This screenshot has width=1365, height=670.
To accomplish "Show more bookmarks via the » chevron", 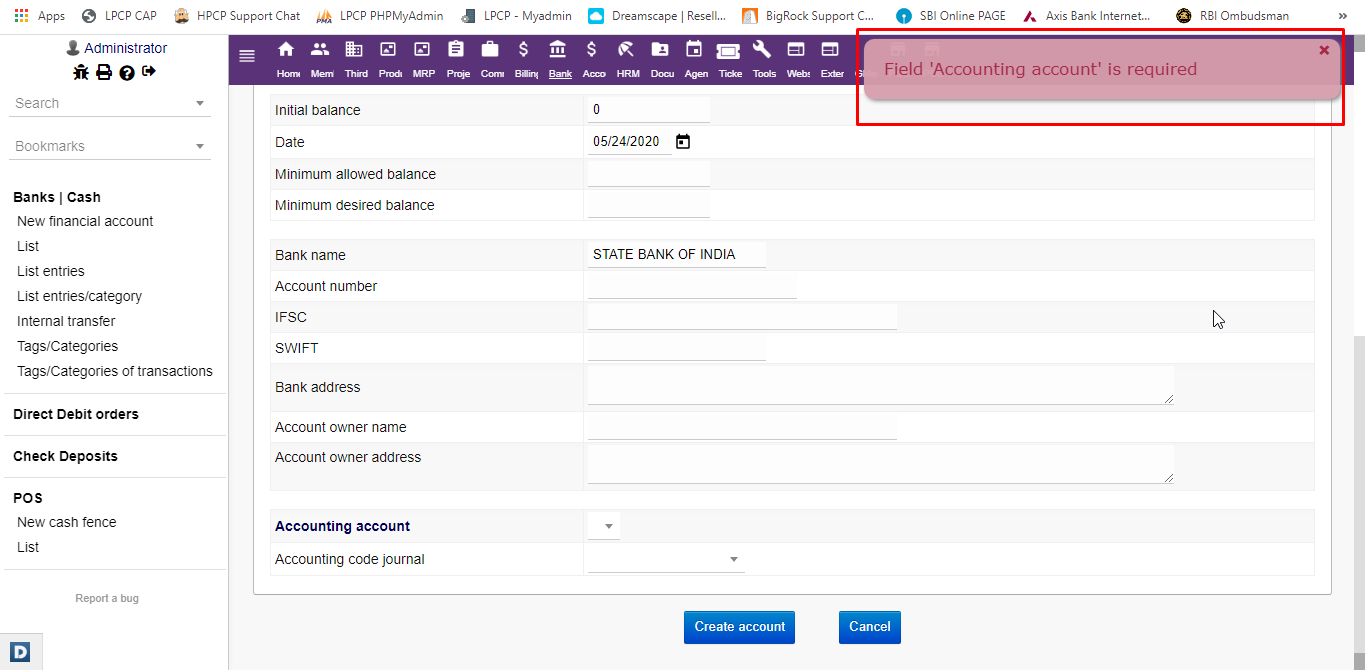I will (1342, 16).
